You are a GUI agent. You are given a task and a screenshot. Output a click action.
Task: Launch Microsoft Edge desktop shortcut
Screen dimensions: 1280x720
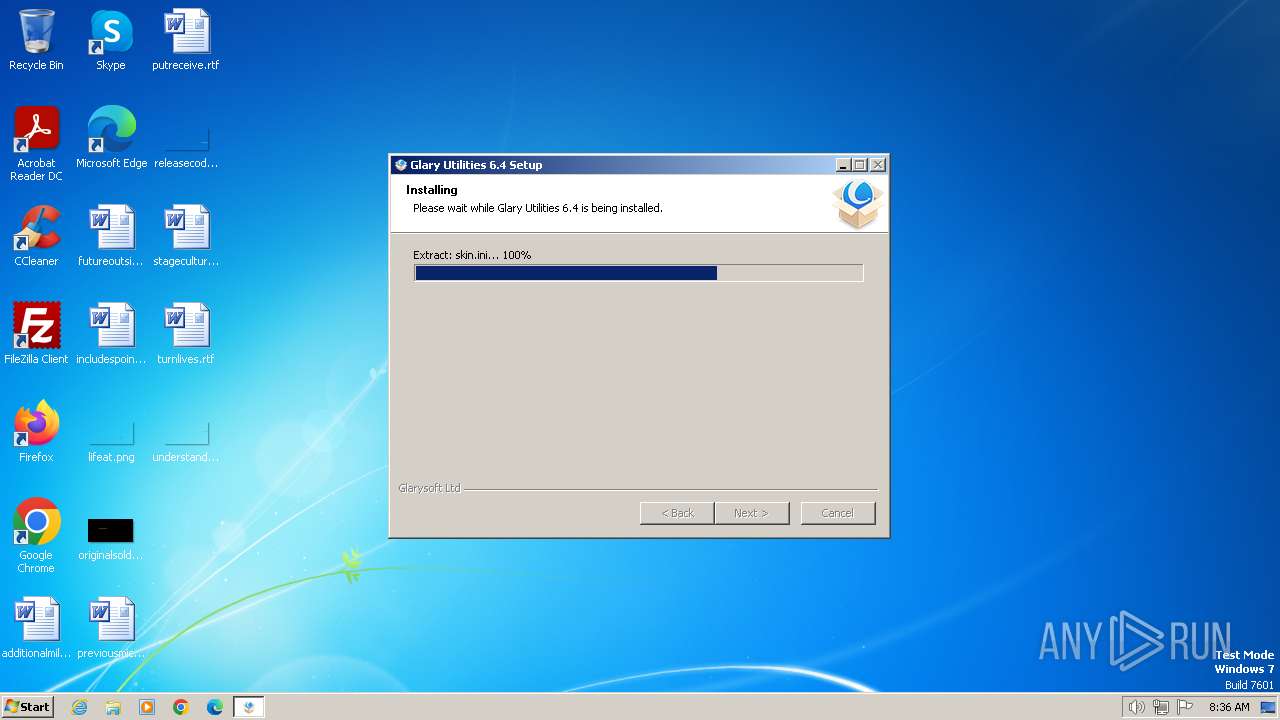(x=111, y=138)
